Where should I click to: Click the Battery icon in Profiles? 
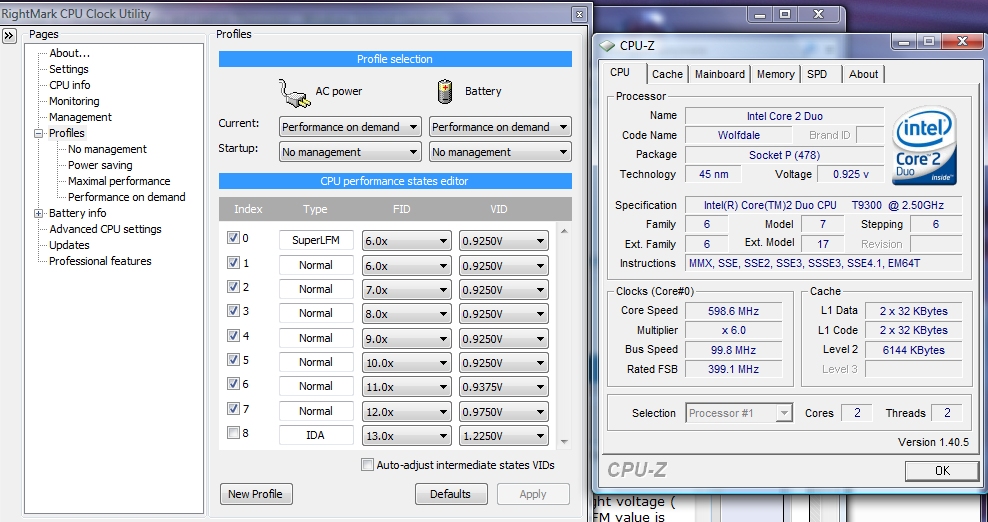(446, 92)
